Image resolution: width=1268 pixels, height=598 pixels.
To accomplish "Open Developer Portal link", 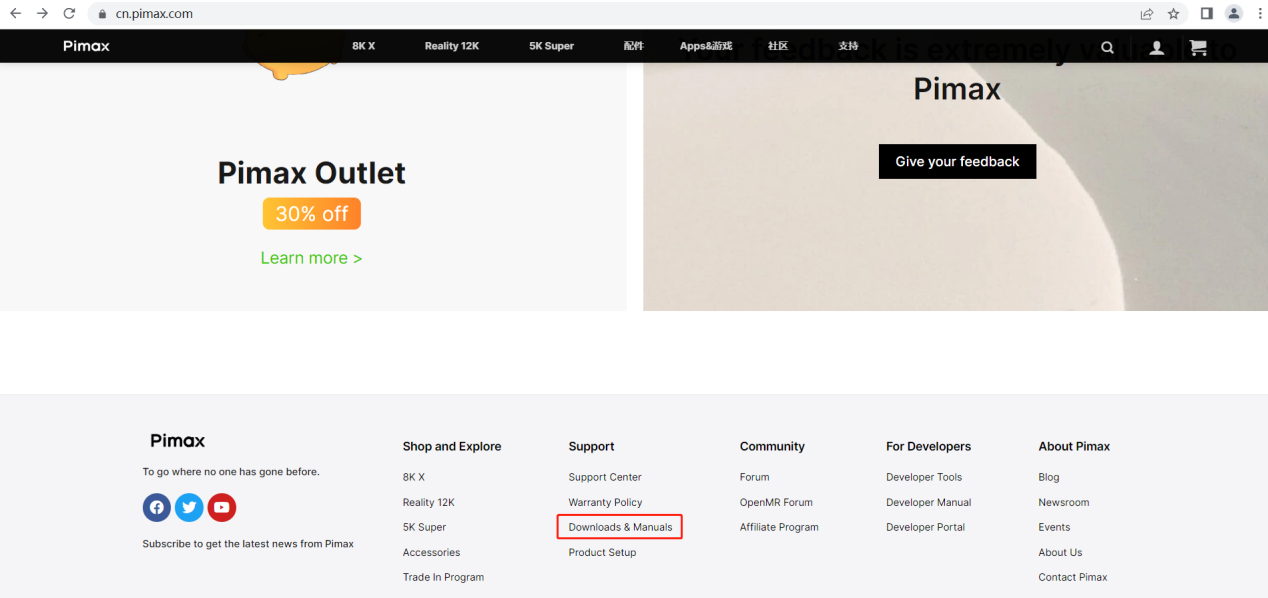I will pyautogui.click(x=926, y=527).
